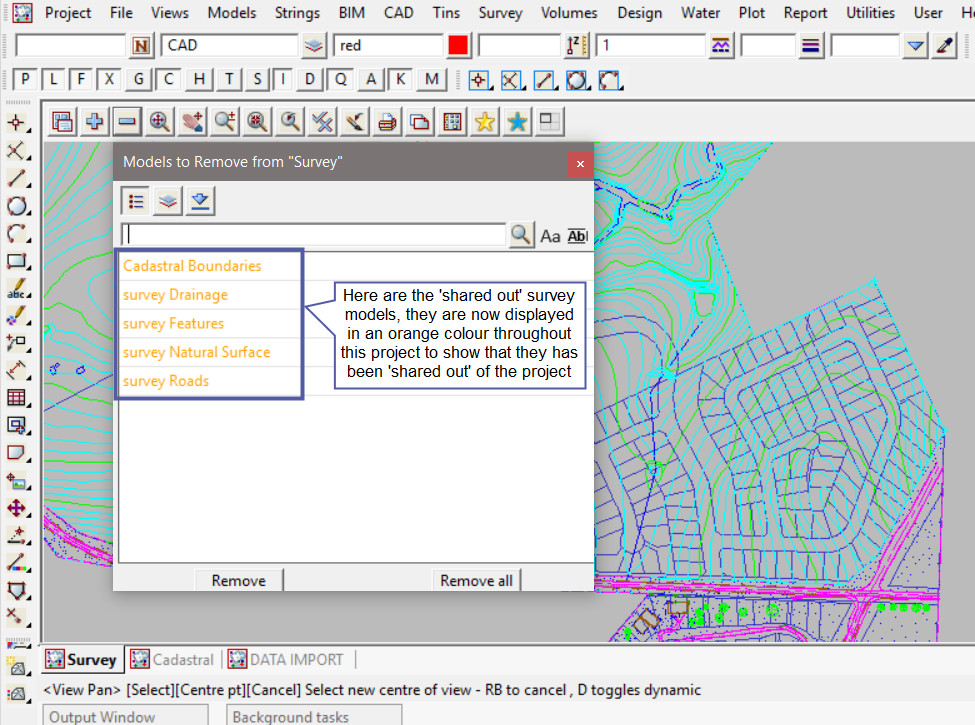Click the printer icon in the view toolbar
The height and width of the screenshot is (725, 975).
point(388,121)
